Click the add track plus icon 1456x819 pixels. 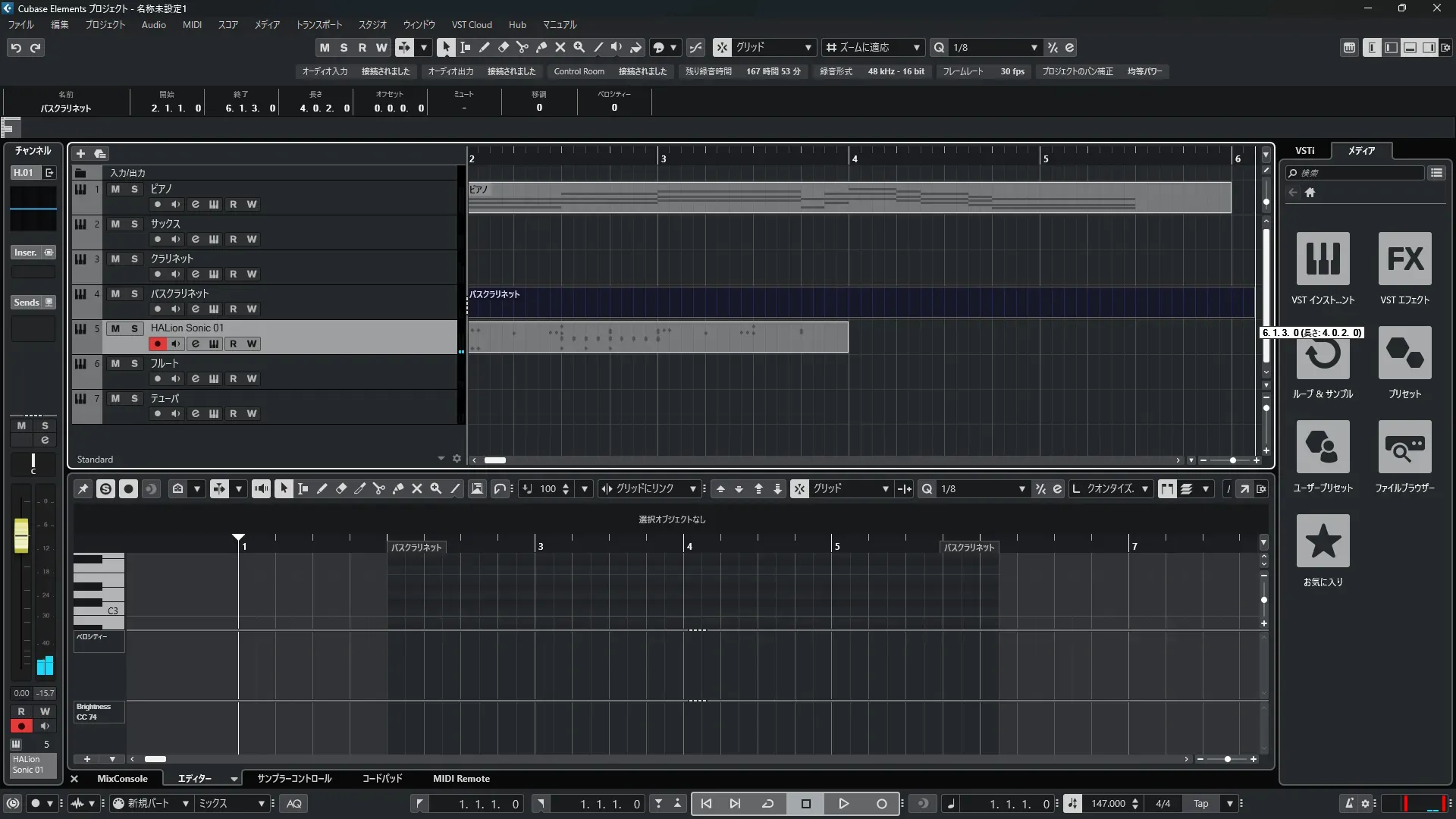pos(80,154)
